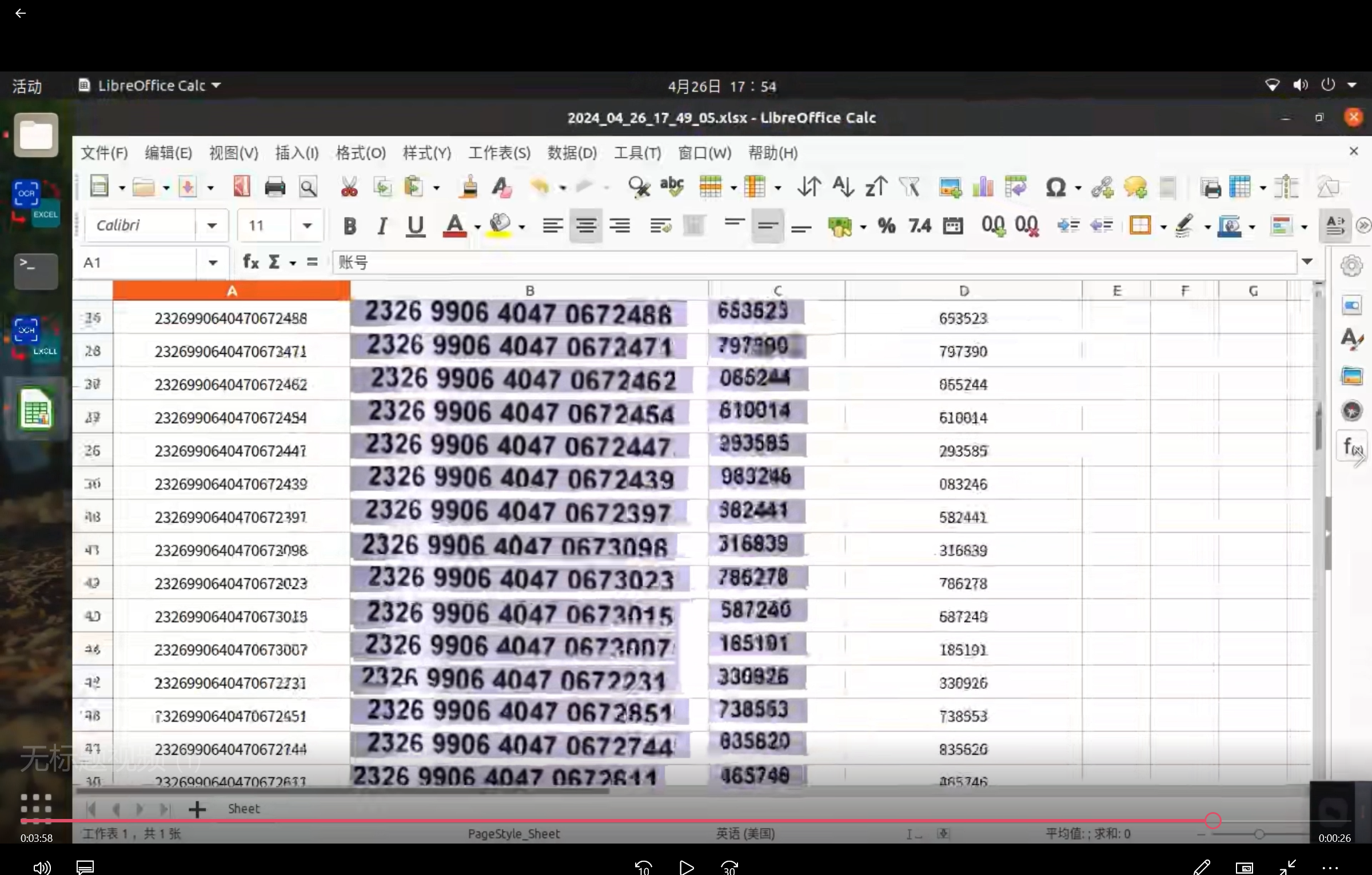Open the 数据(D) menu
The height and width of the screenshot is (875, 1372).
572,153
